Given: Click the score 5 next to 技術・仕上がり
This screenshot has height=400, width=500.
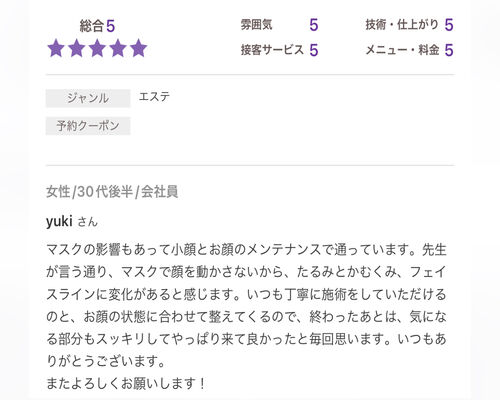Looking at the screenshot, I should 449,25.
